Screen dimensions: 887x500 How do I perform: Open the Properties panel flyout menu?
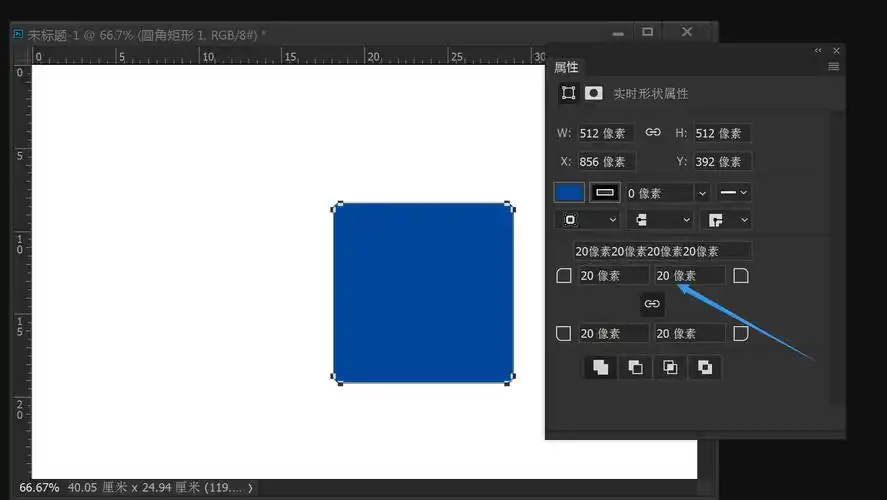coord(833,67)
